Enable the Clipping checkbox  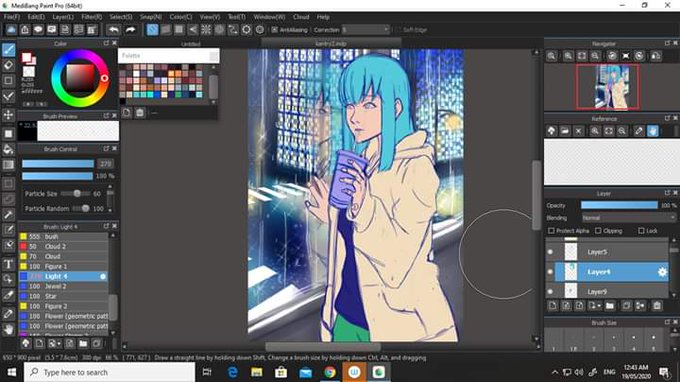point(598,231)
